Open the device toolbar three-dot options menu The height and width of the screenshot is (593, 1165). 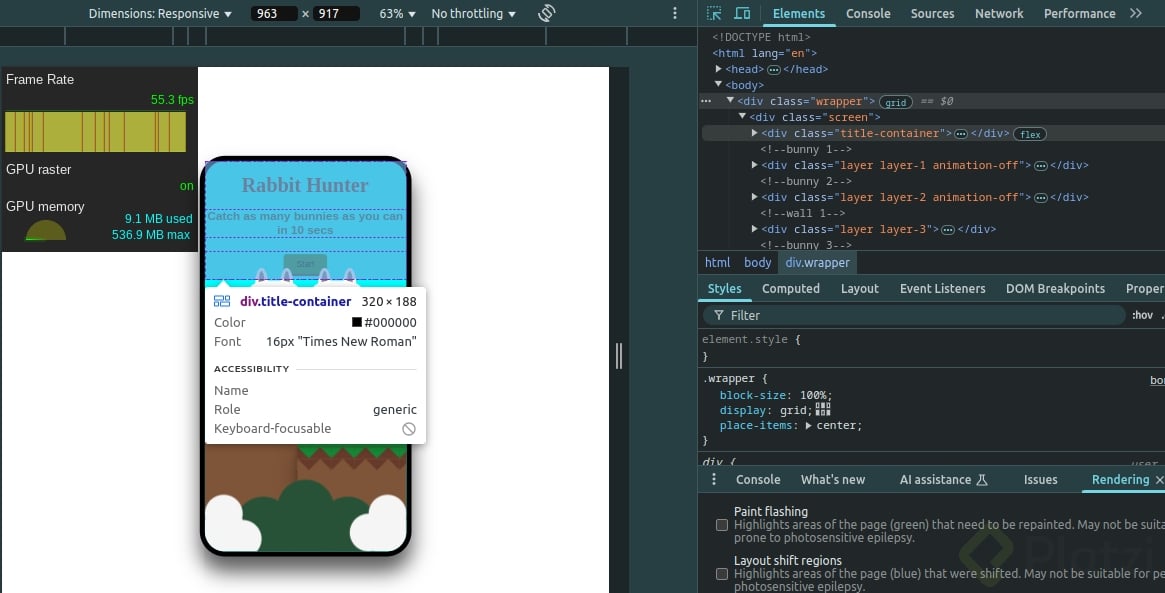674,14
